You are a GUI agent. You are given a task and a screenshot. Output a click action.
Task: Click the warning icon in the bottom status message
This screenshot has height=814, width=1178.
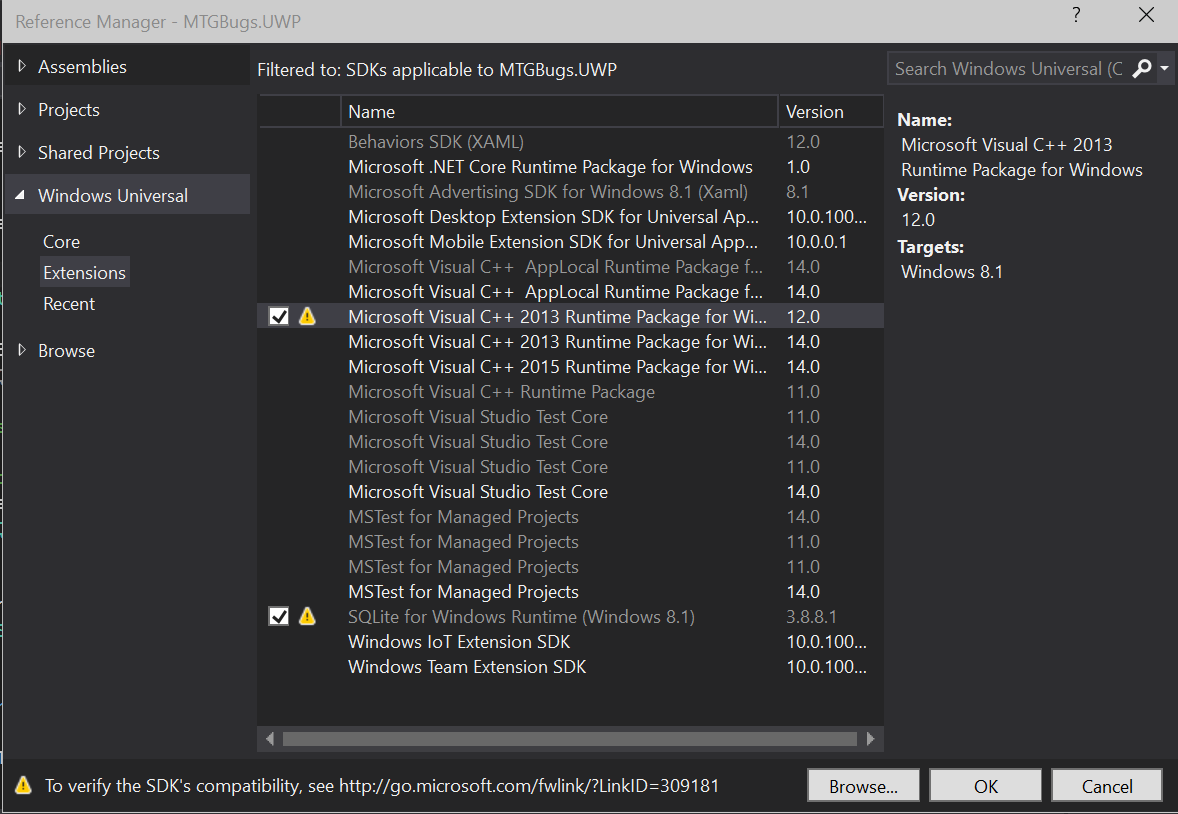23,786
